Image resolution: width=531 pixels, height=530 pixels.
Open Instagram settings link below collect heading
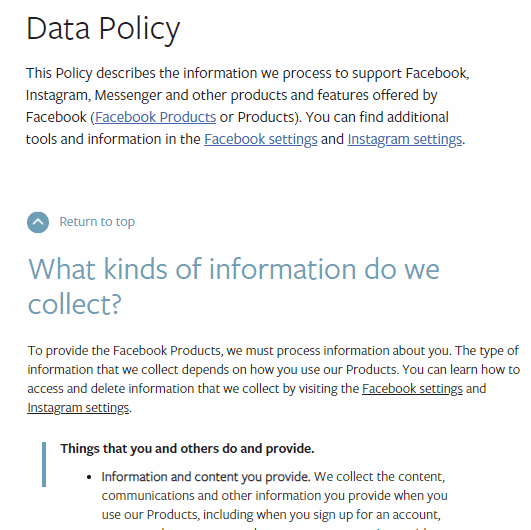coord(78,408)
